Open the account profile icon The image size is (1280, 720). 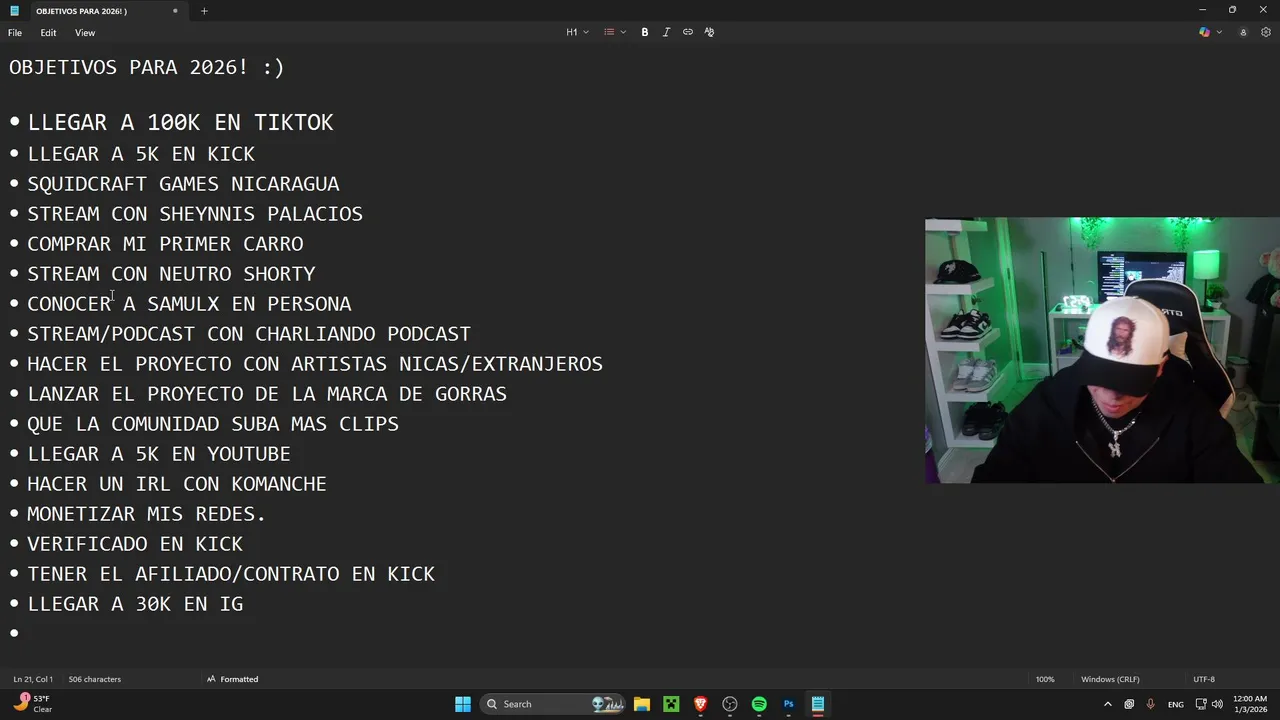tap(1243, 32)
